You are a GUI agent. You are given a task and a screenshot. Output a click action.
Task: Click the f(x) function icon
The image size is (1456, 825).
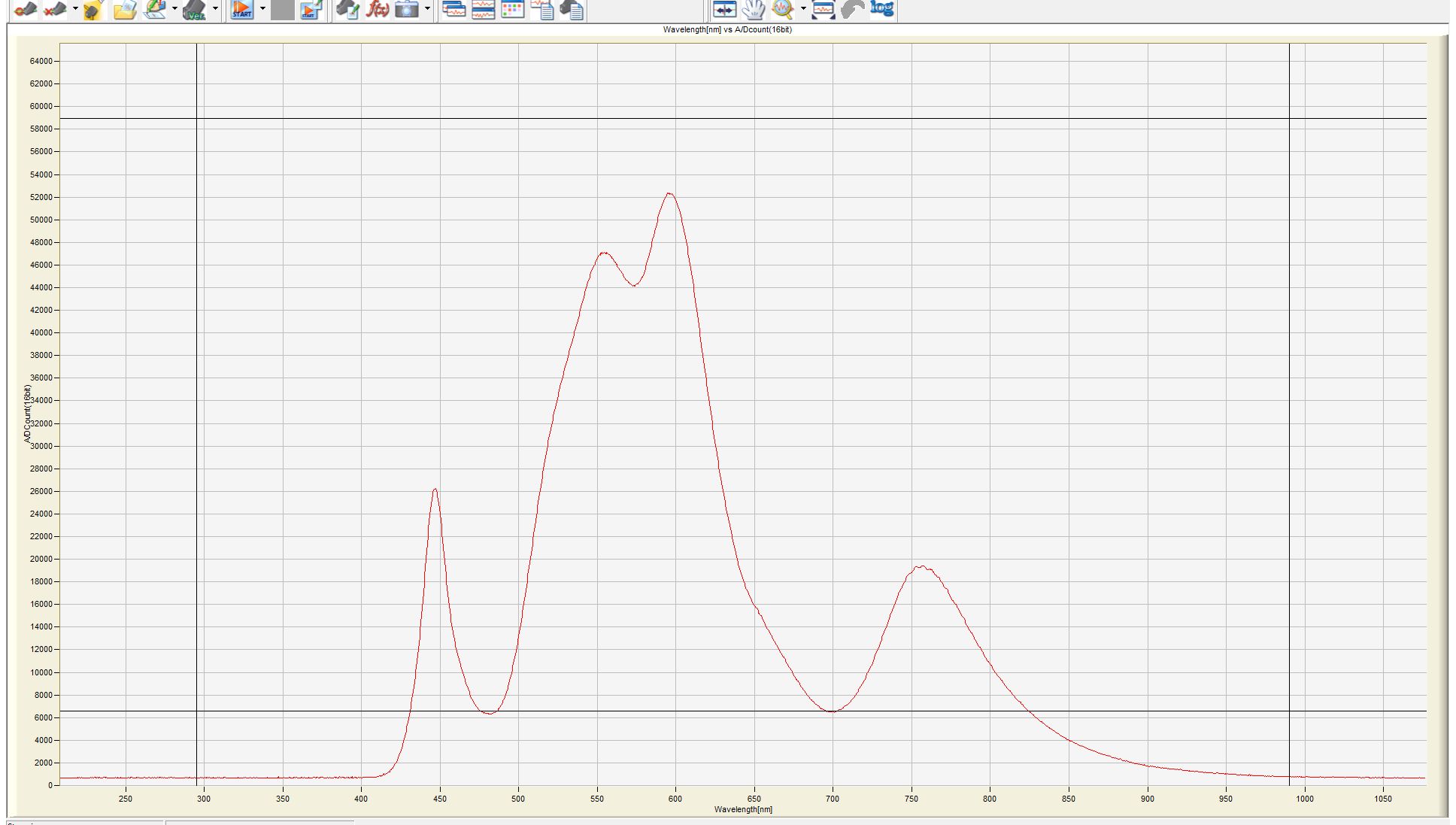(x=378, y=10)
